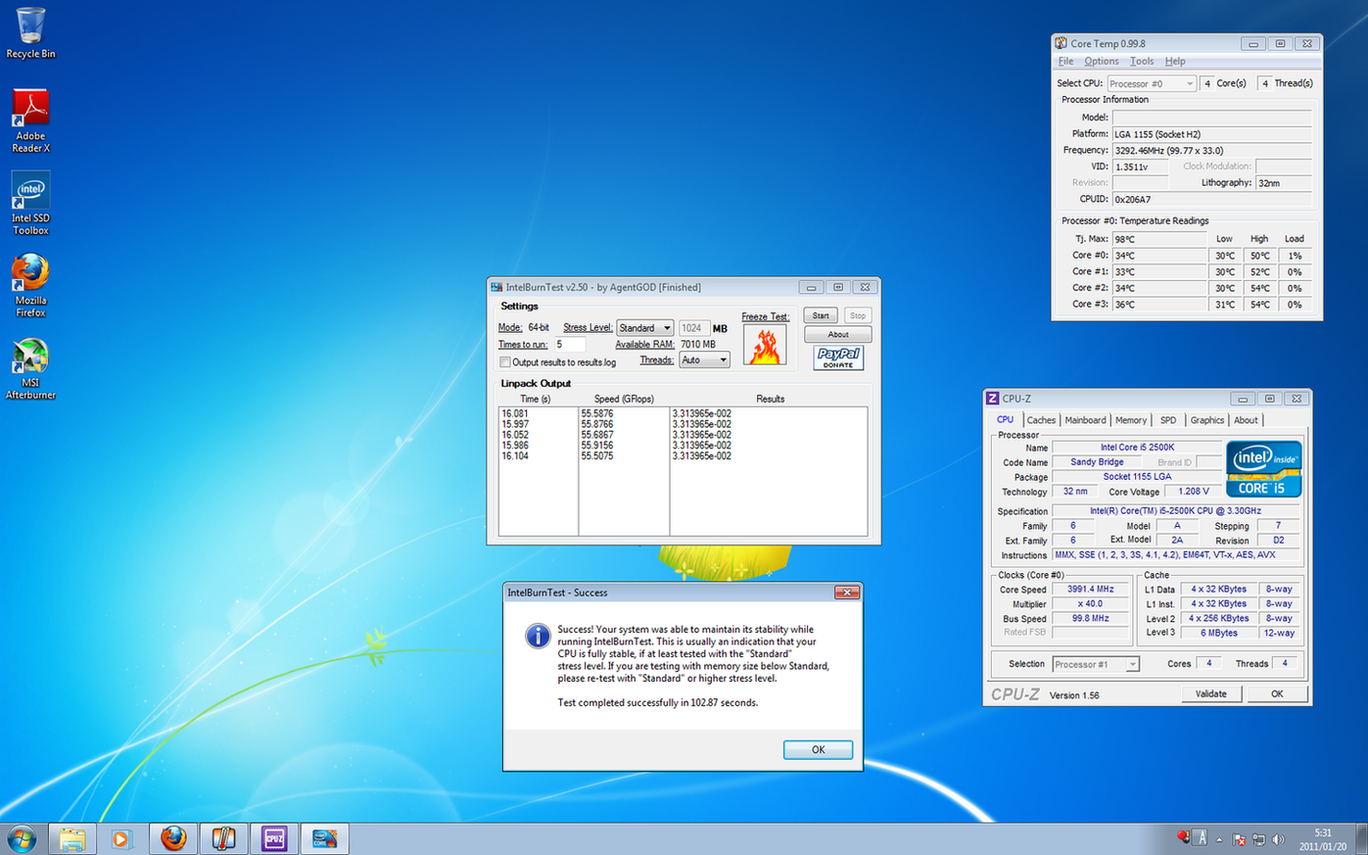Switch to the About tab in CPU-Z
1368x855 pixels.
(1246, 420)
